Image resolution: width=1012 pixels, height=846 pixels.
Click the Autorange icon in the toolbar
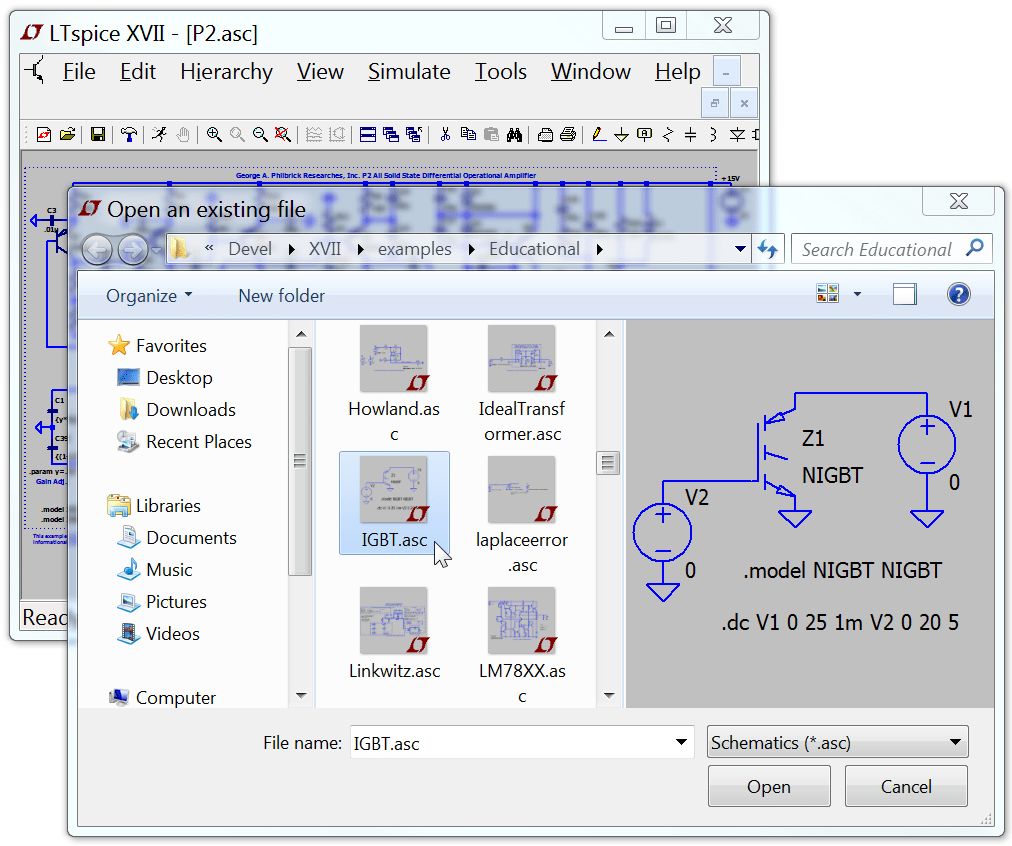click(337, 134)
